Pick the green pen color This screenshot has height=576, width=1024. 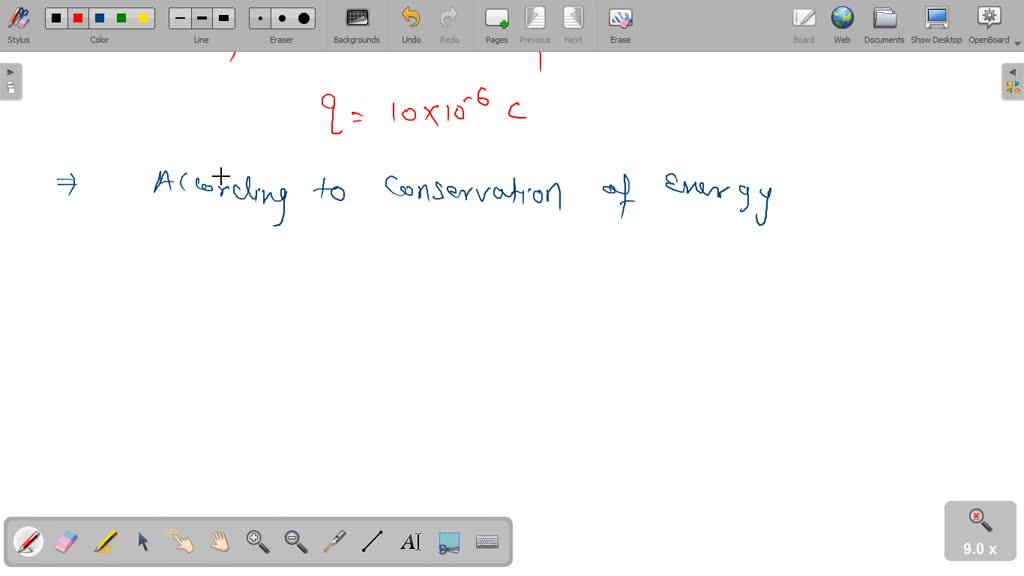[x=121, y=17]
